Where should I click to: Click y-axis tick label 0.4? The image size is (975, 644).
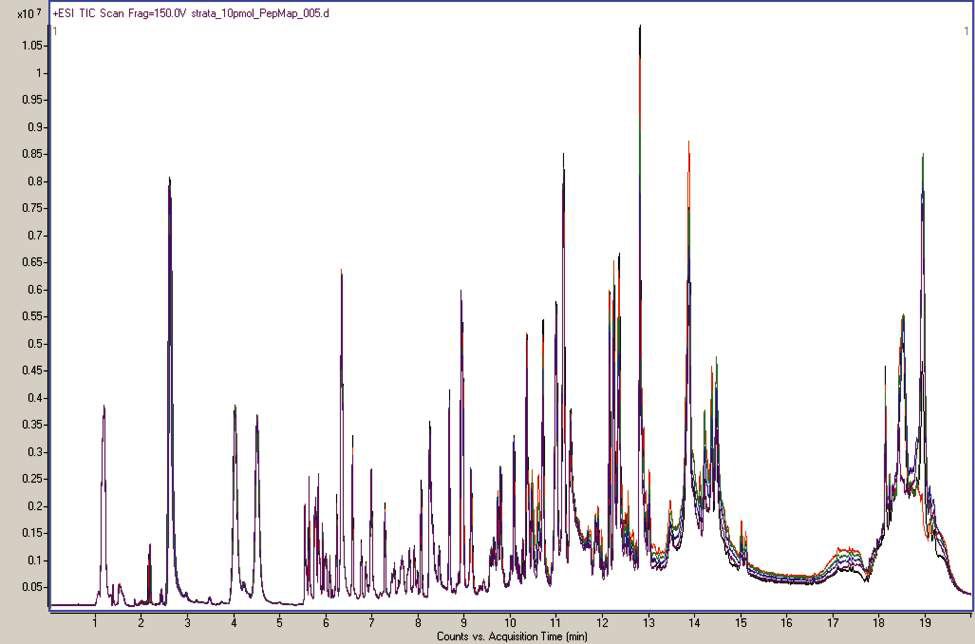pyautogui.click(x=33, y=397)
